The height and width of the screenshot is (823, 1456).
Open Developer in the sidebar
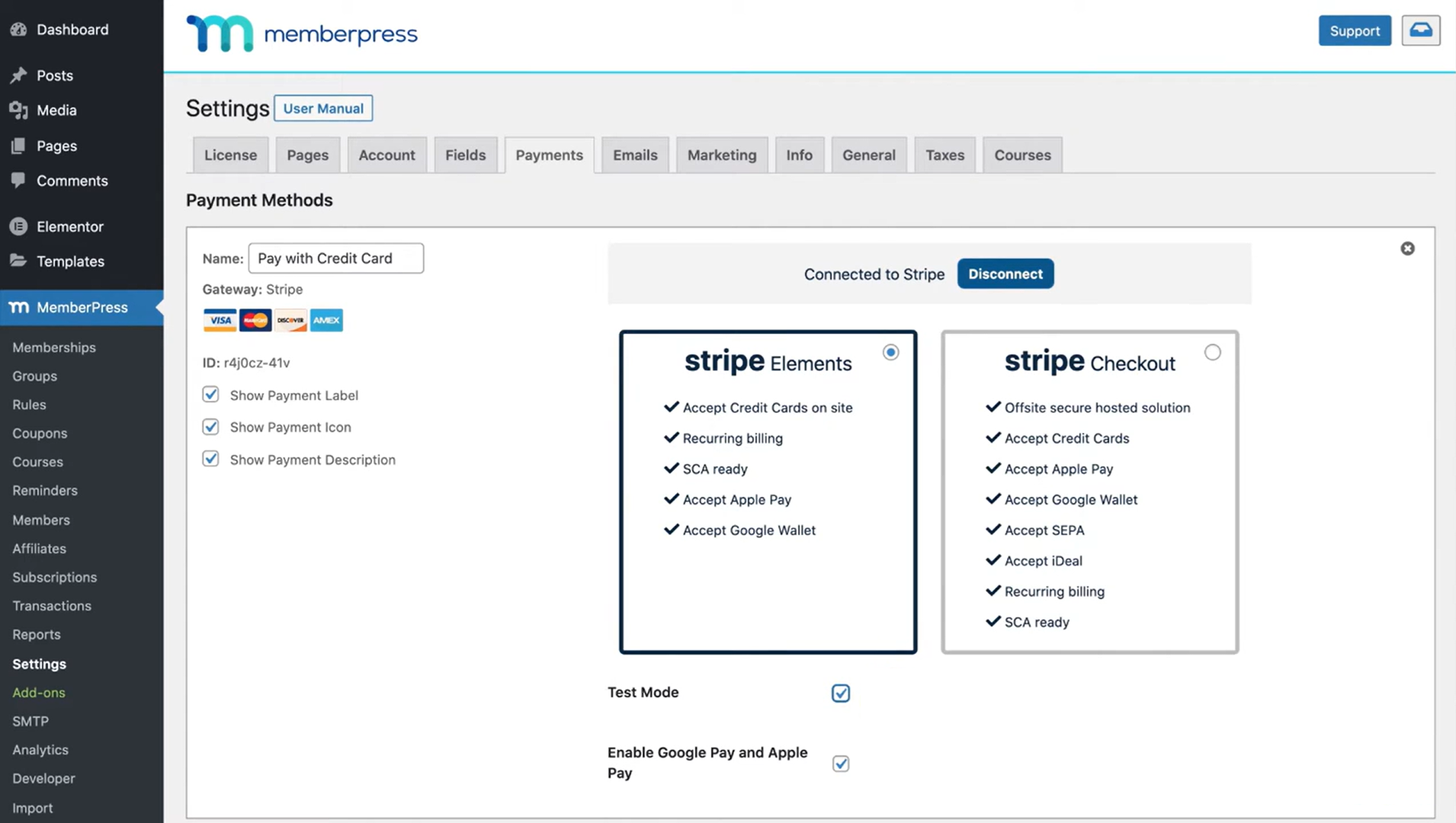point(43,779)
